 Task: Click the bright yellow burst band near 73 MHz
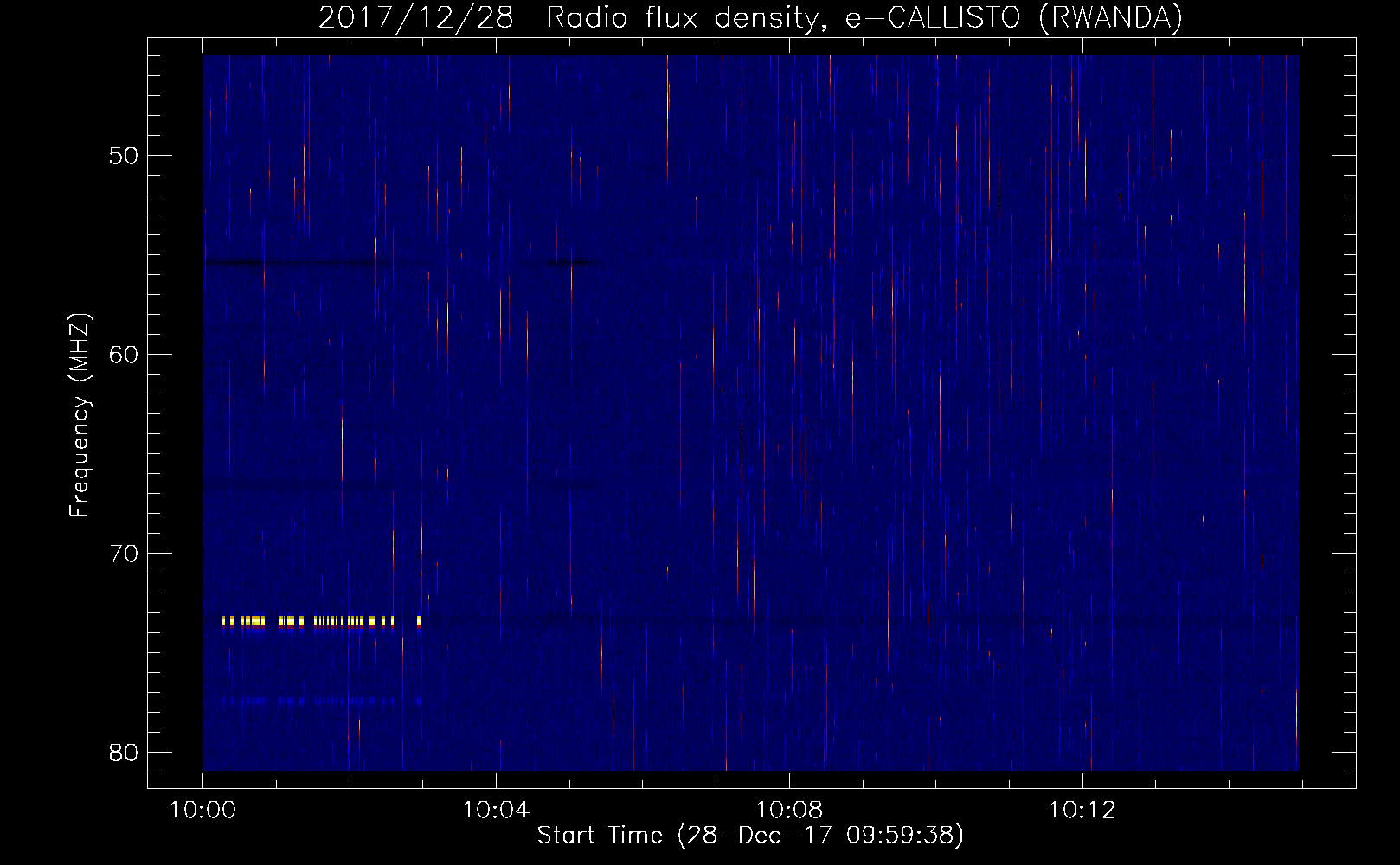321,620
